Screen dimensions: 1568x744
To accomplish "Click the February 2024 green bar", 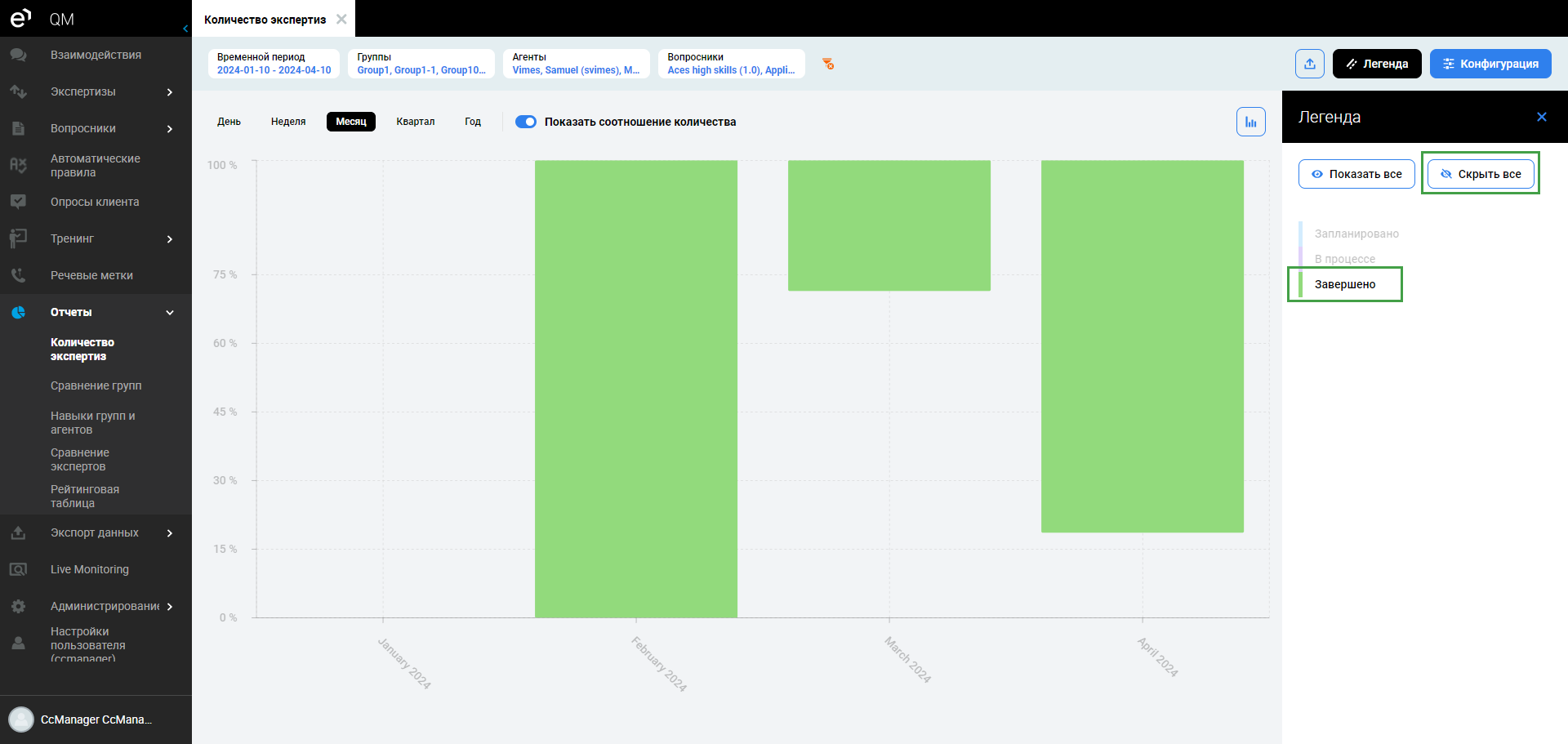I will pyautogui.click(x=636, y=389).
